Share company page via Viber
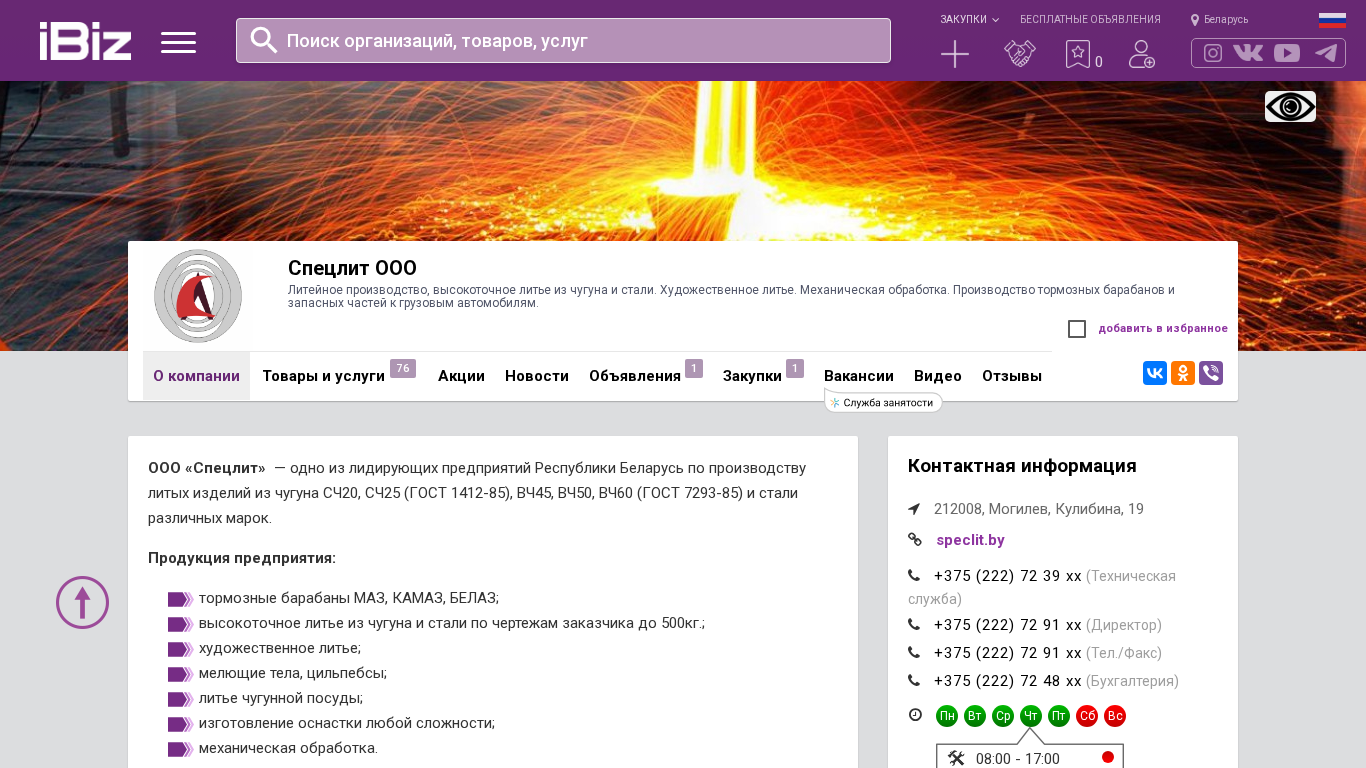 click(x=1211, y=373)
